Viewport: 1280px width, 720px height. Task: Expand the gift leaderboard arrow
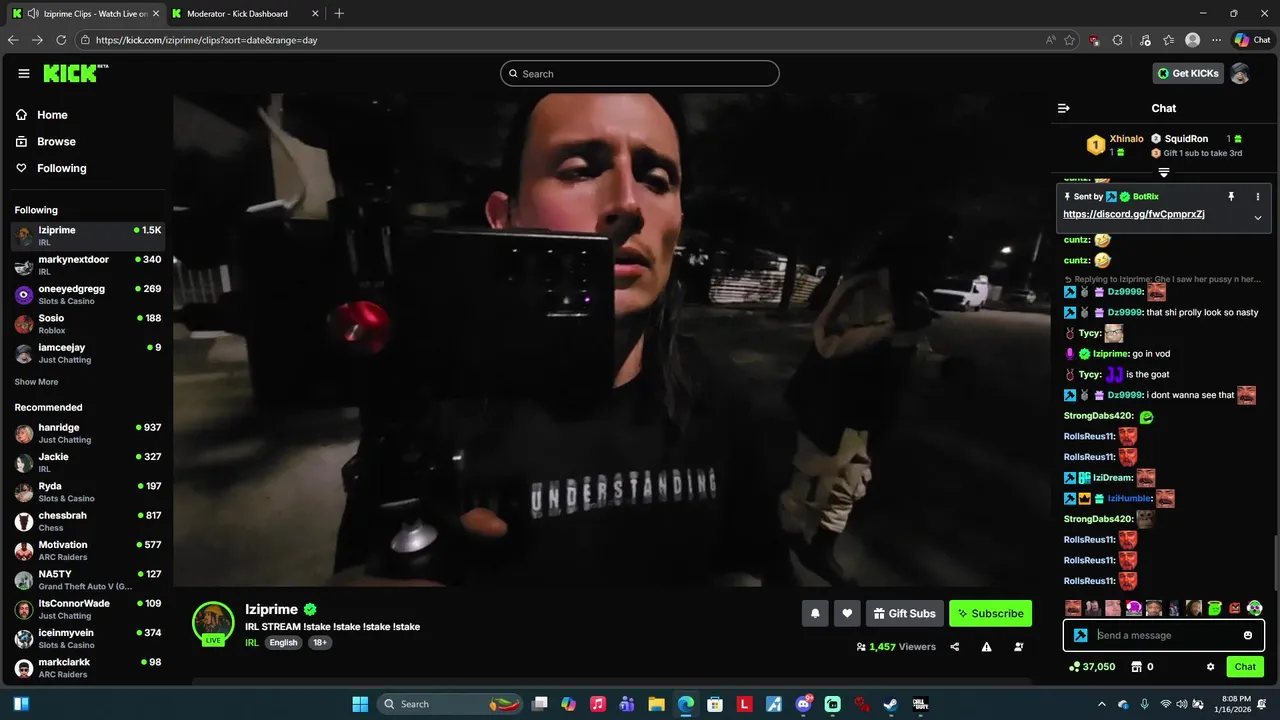coord(1164,172)
